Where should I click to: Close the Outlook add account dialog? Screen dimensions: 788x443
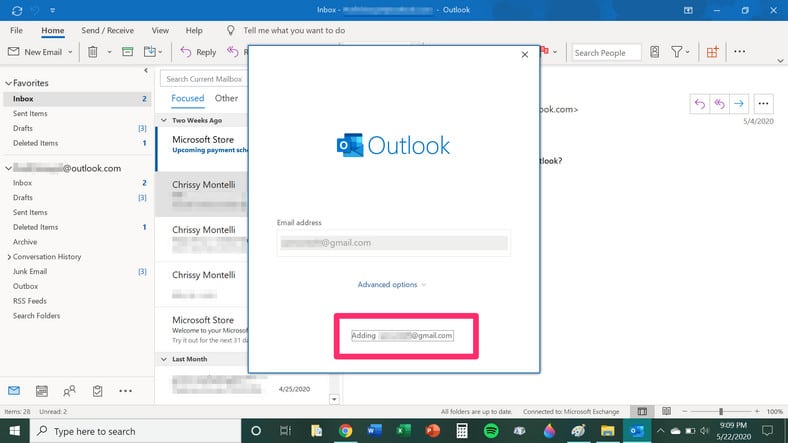pyautogui.click(x=525, y=54)
